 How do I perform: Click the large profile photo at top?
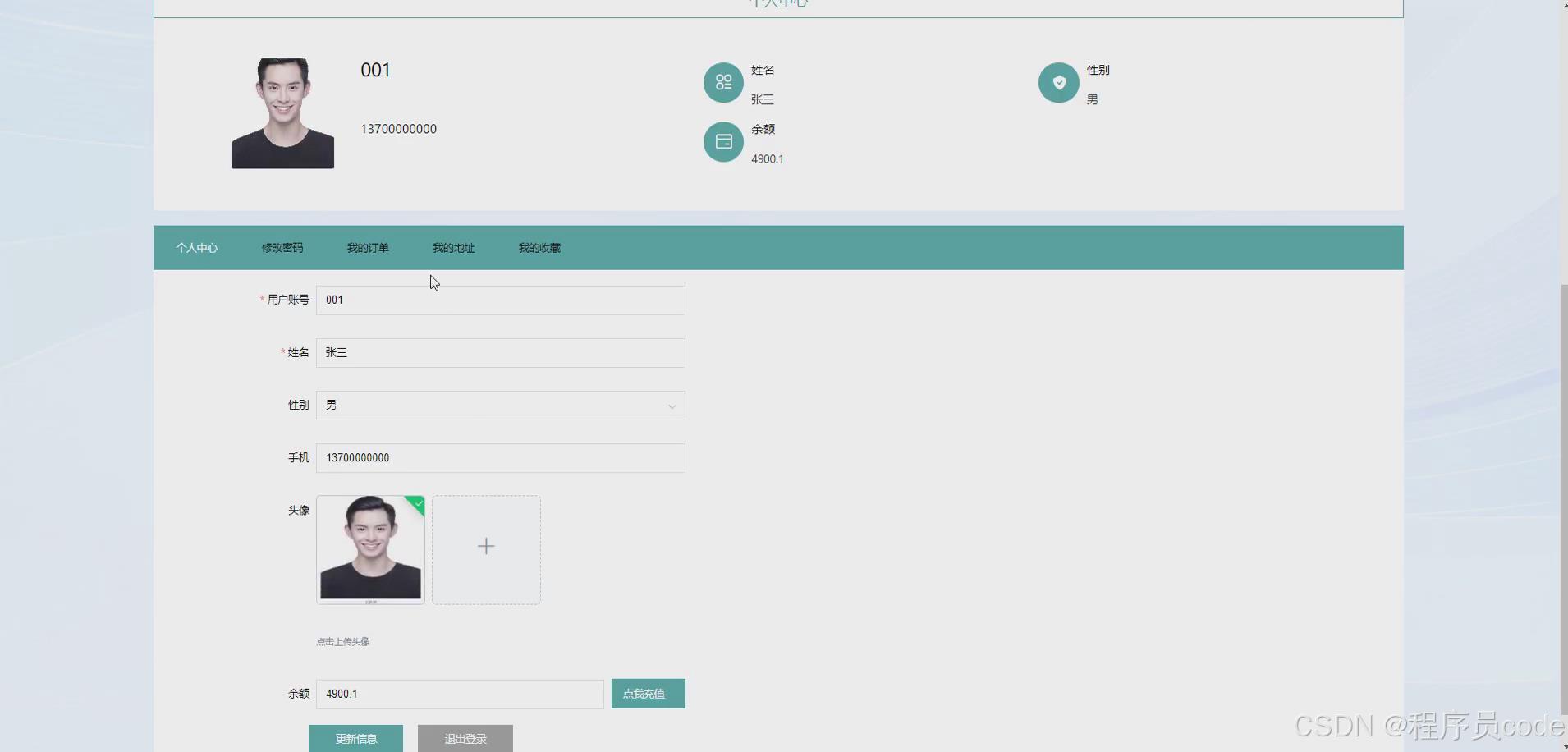coord(282,113)
